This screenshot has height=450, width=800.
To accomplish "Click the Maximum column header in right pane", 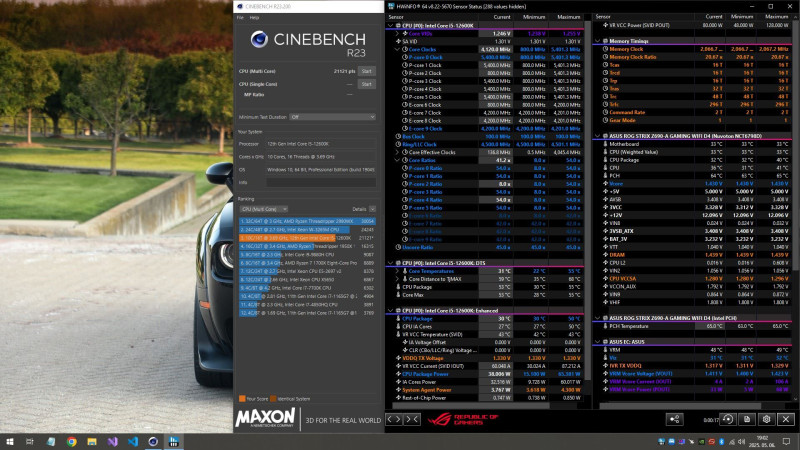I will point(777,17).
